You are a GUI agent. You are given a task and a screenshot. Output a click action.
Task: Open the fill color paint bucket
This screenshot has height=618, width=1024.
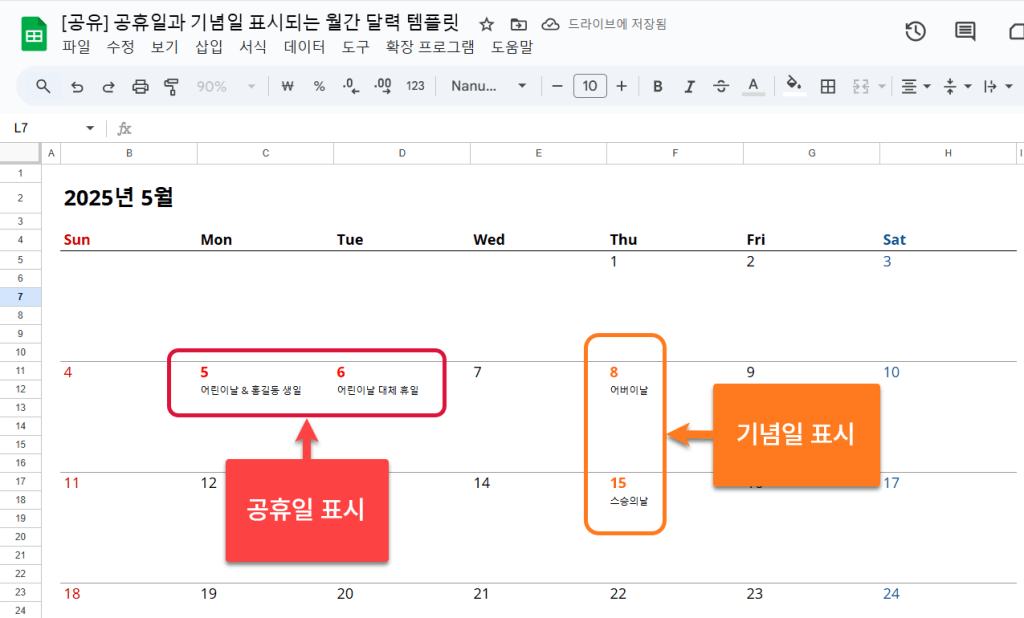[x=794, y=87]
